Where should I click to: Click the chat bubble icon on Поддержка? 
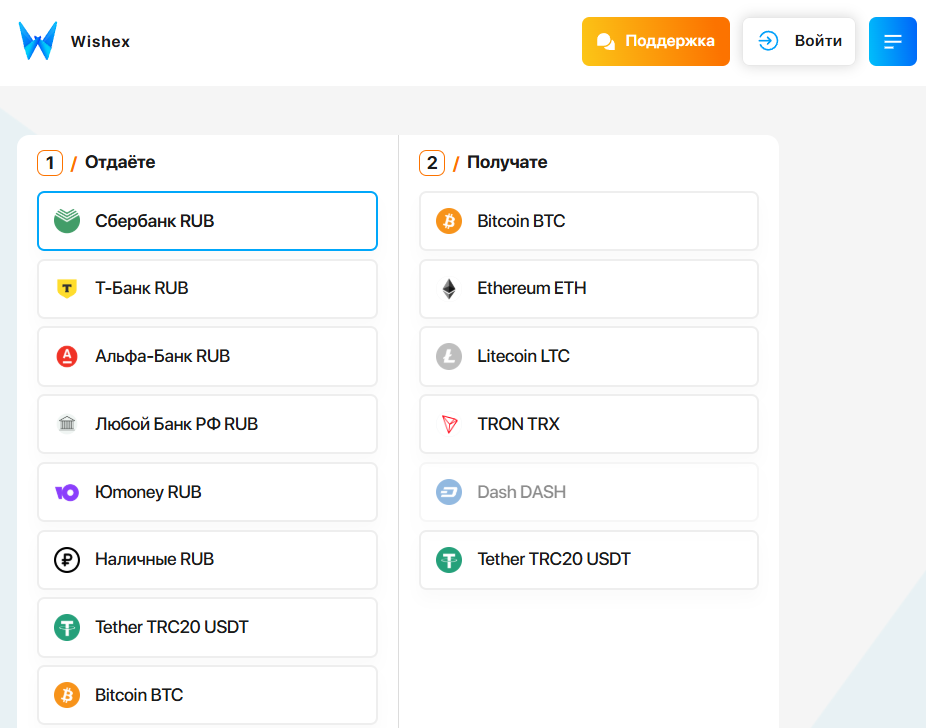(x=605, y=41)
